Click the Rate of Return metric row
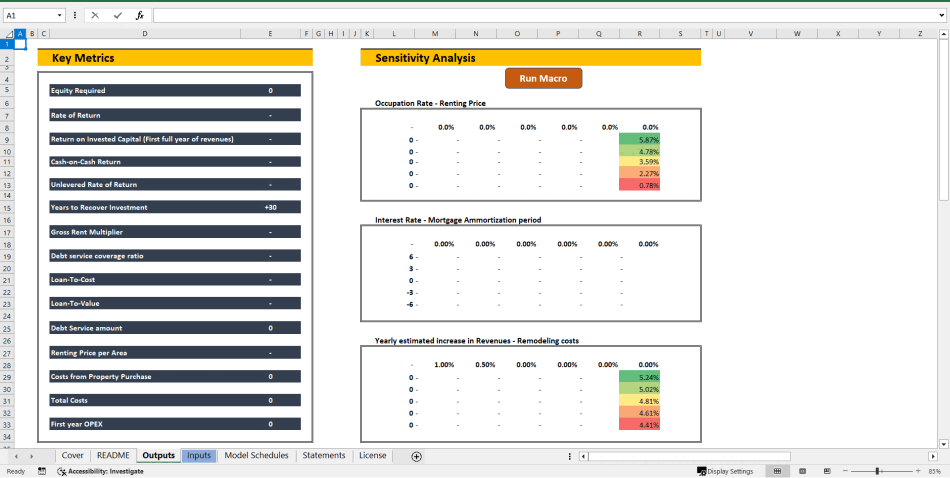Image resolution: width=950 pixels, height=478 pixels. pos(175,115)
